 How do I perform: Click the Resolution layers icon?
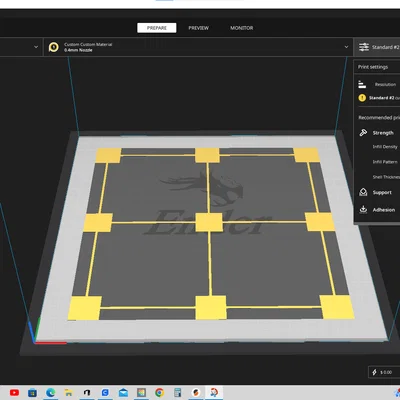click(362, 84)
